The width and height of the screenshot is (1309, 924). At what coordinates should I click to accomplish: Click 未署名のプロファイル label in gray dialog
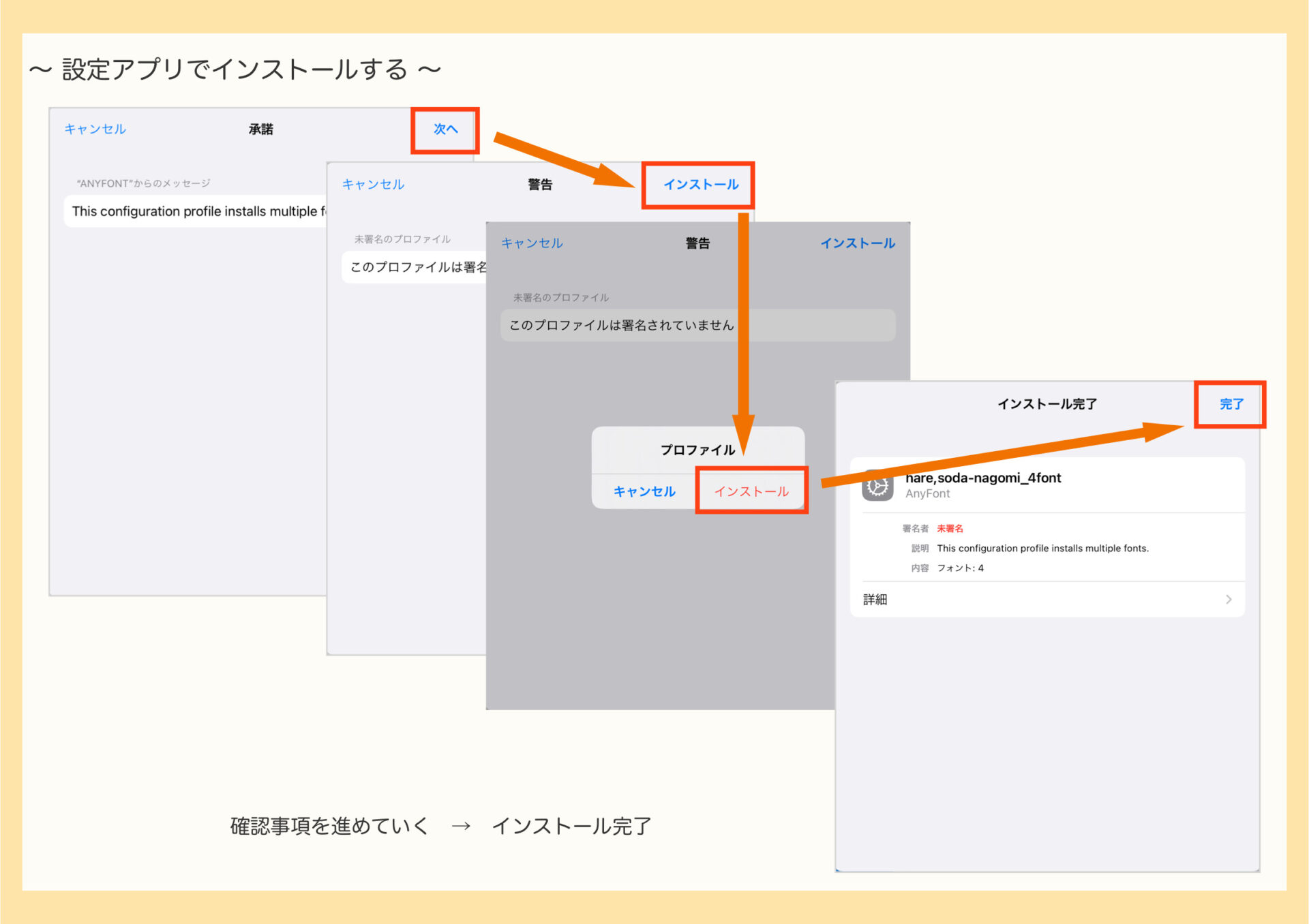[x=560, y=297]
